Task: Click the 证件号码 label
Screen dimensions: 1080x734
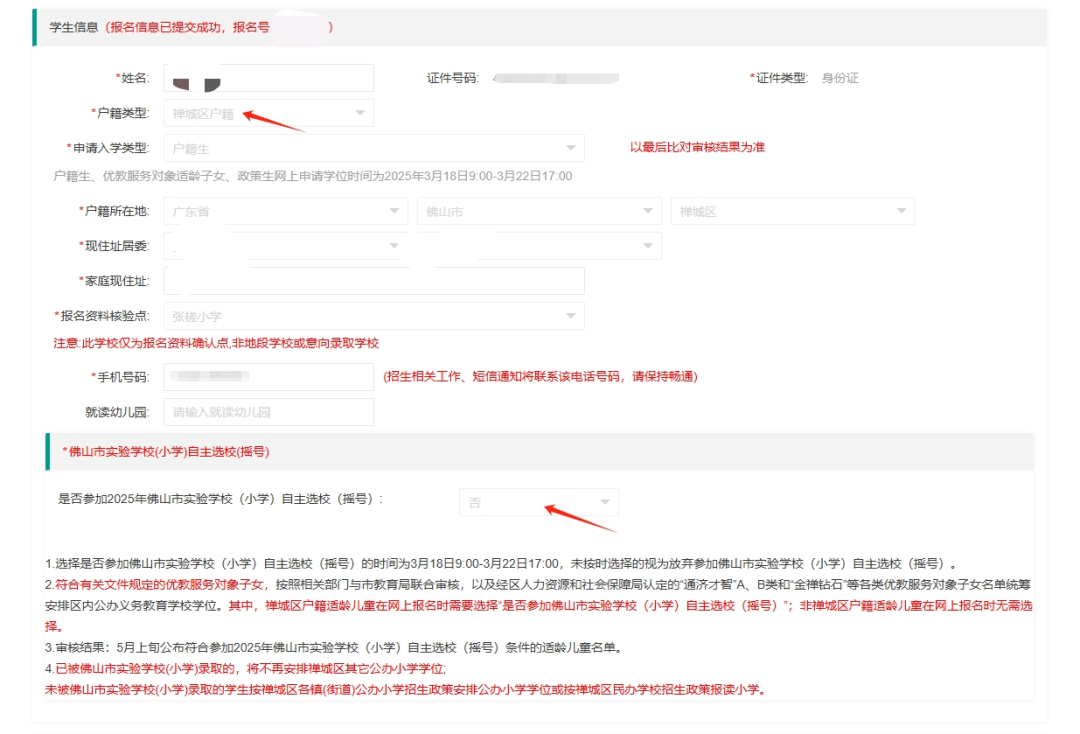Action: [453, 78]
